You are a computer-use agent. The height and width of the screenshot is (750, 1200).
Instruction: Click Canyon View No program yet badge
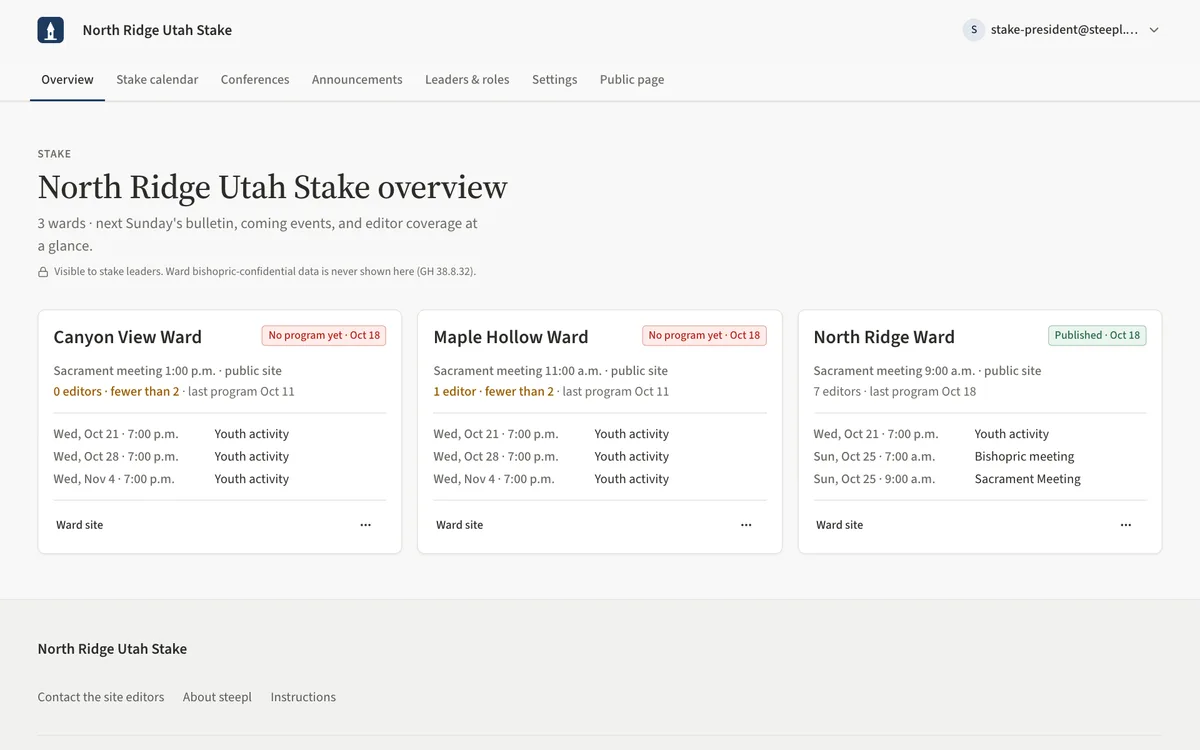(324, 335)
